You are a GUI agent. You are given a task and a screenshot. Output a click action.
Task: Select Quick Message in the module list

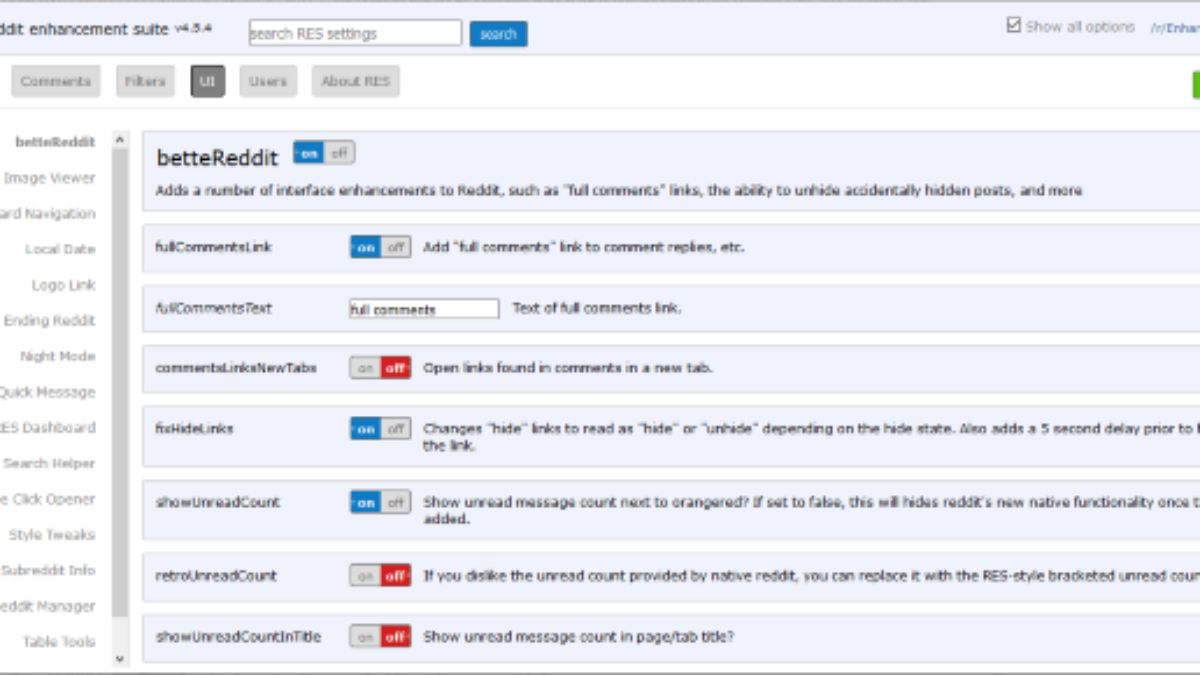tap(48, 392)
